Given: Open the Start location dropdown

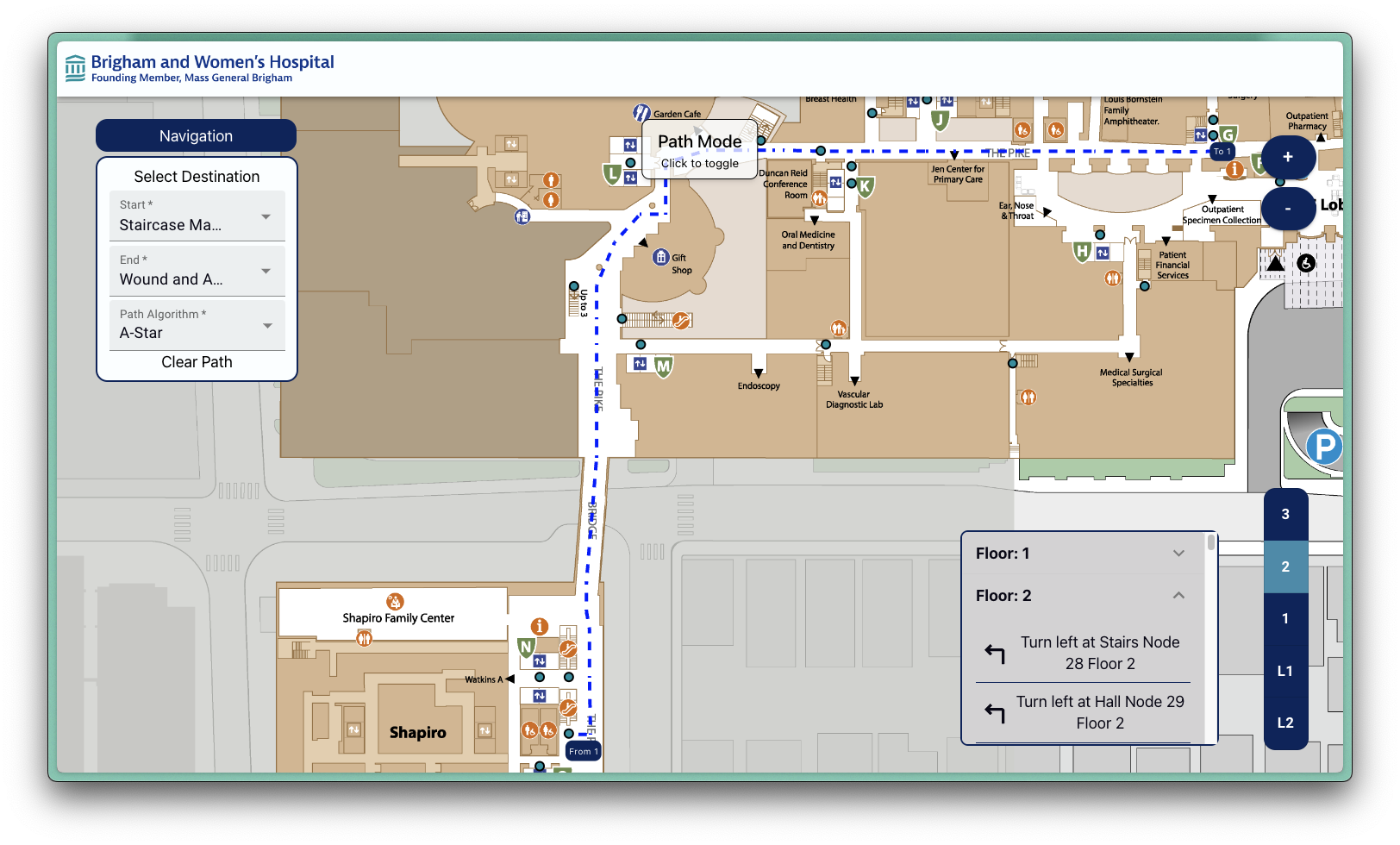Looking at the screenshot, I should 197,216.
